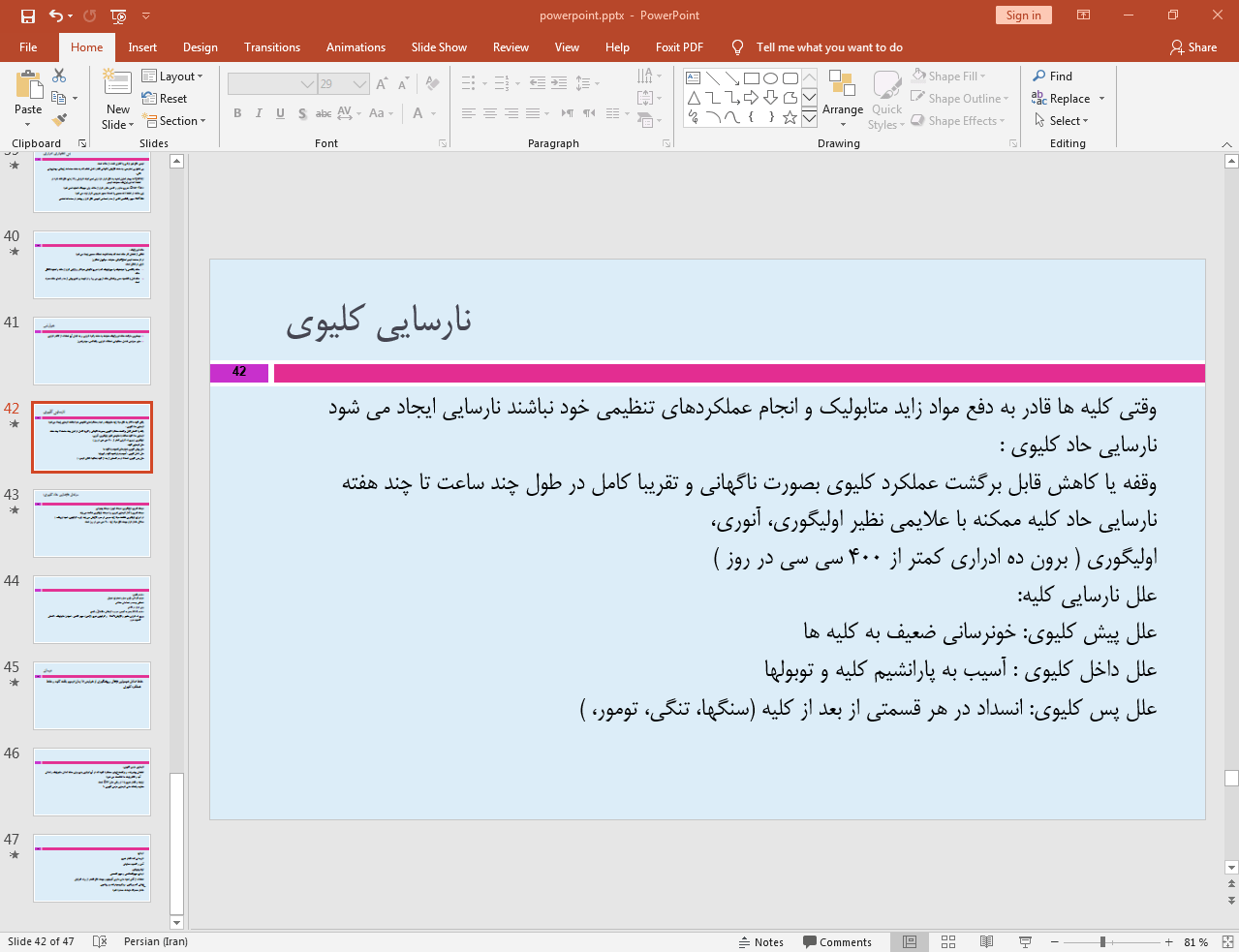The width and height of the screenshot is (1239, 952).
Task: Insert an oval shape from gallery
Action: [770, 78]
